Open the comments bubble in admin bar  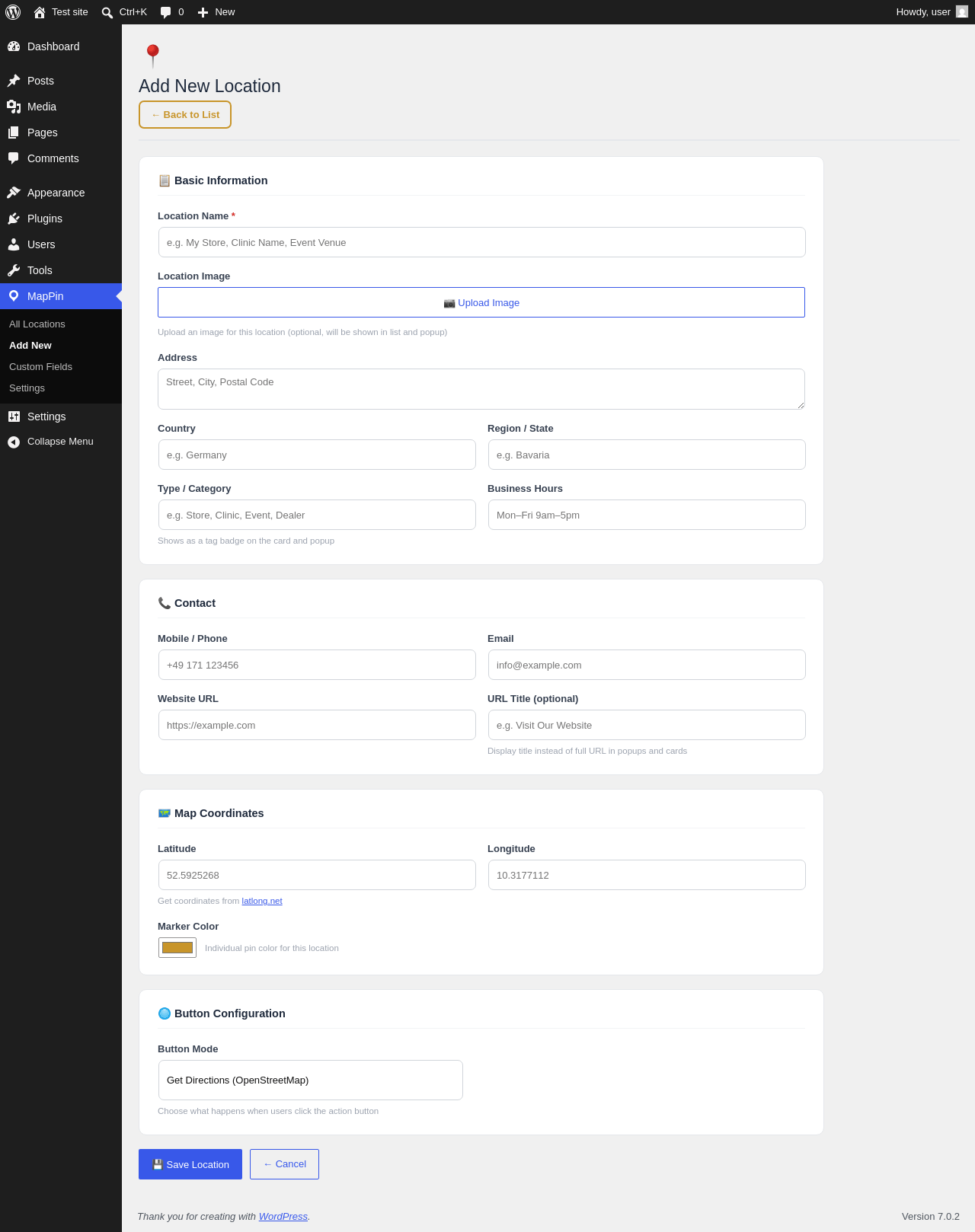coord(166,12)
